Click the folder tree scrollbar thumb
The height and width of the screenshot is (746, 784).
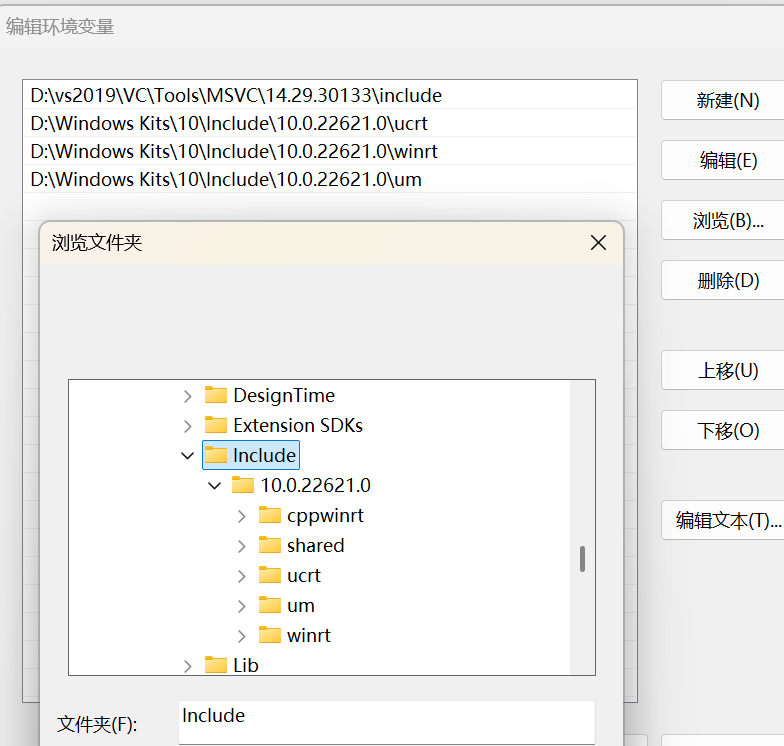click(x=582, y=559)
